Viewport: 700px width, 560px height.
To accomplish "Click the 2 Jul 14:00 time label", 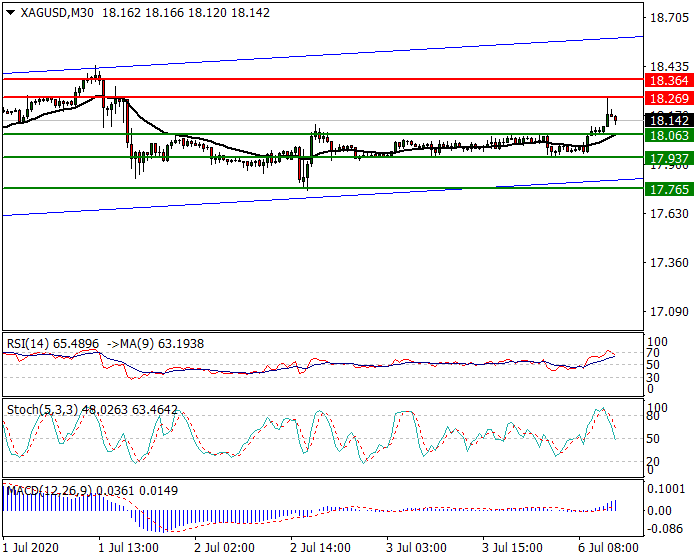I will [x=321, y=548].
